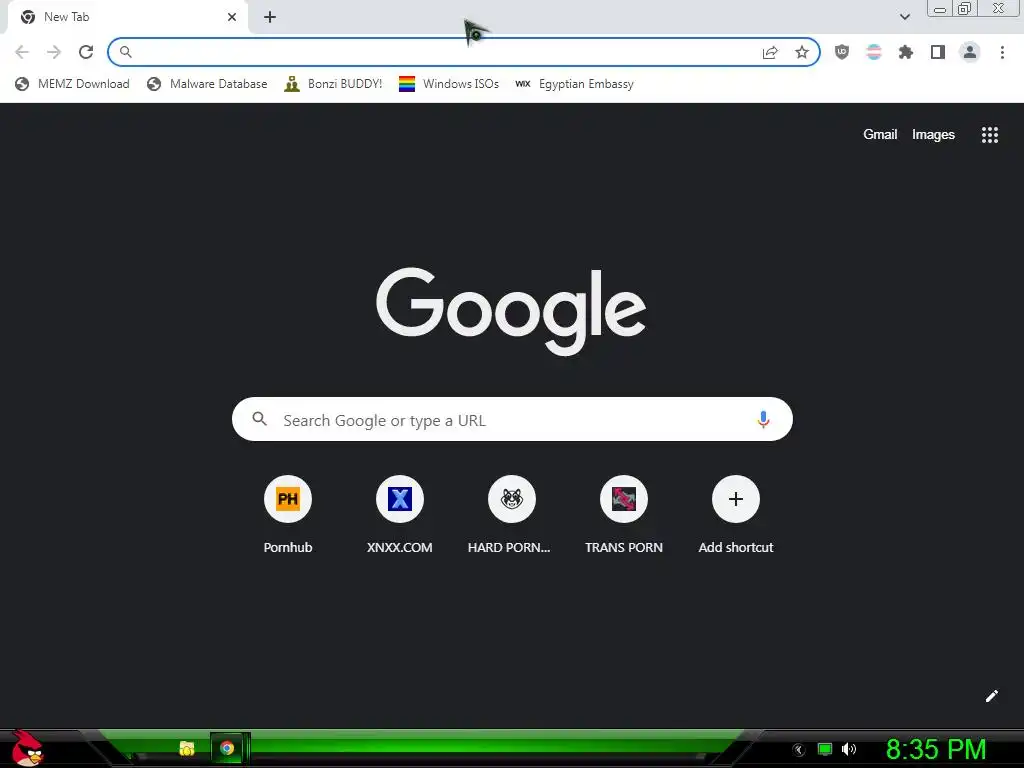Open the green monitor network tray icon

point(825,749)
